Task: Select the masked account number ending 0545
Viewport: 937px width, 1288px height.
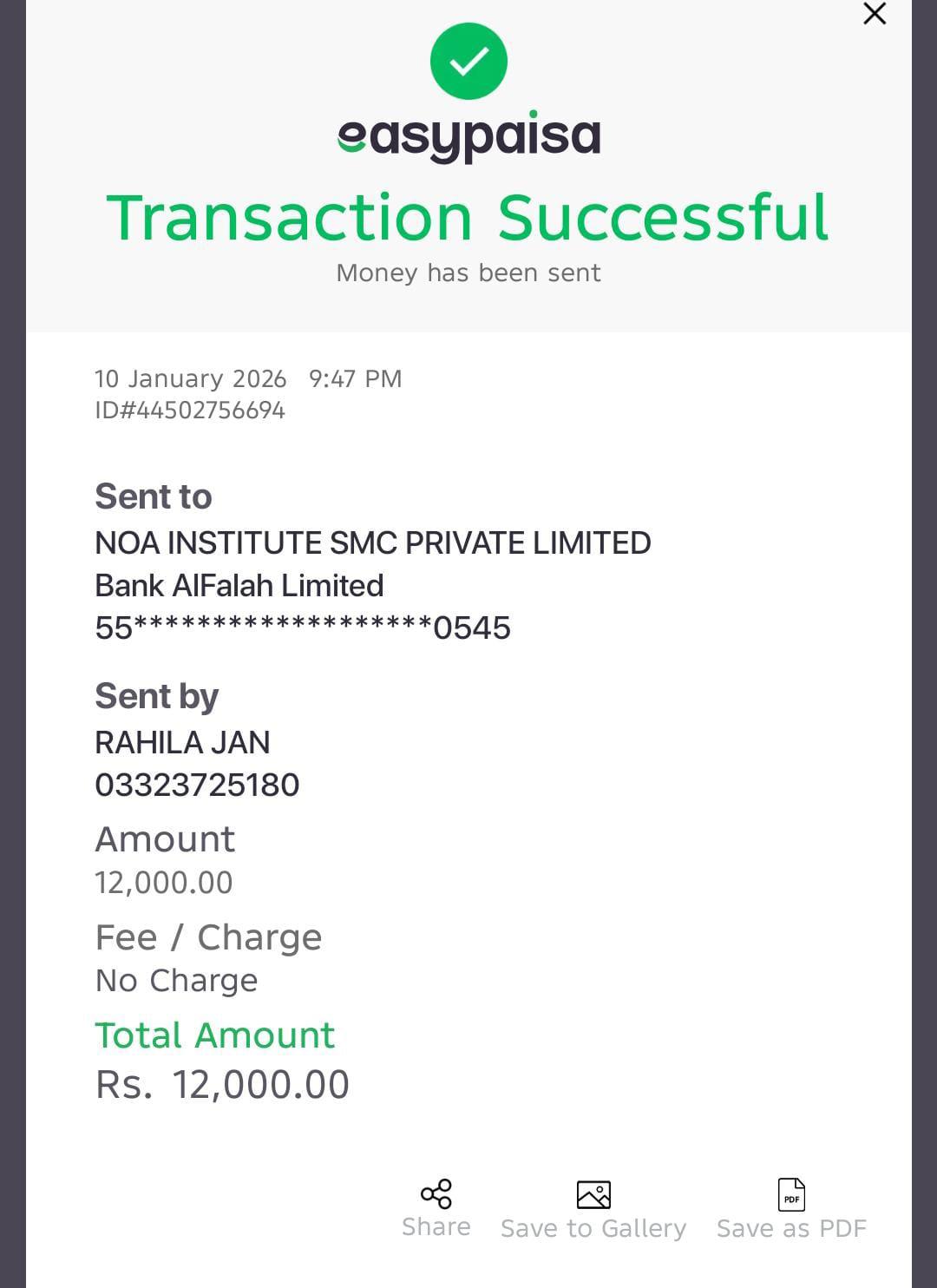Action: click(x=303, y=628)
